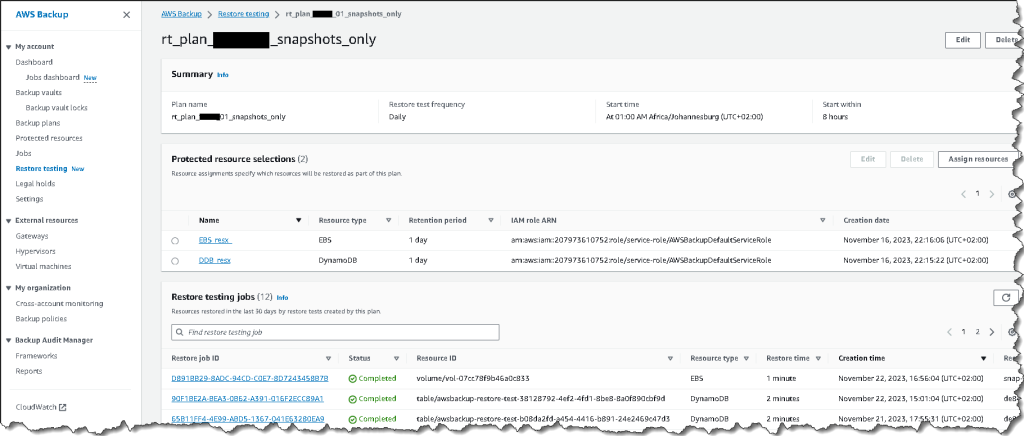Image resolution: width=1024 pixels, height=436 pixels.
Task: Sort selections by Retention period column
Action: [x=490, y=221]
